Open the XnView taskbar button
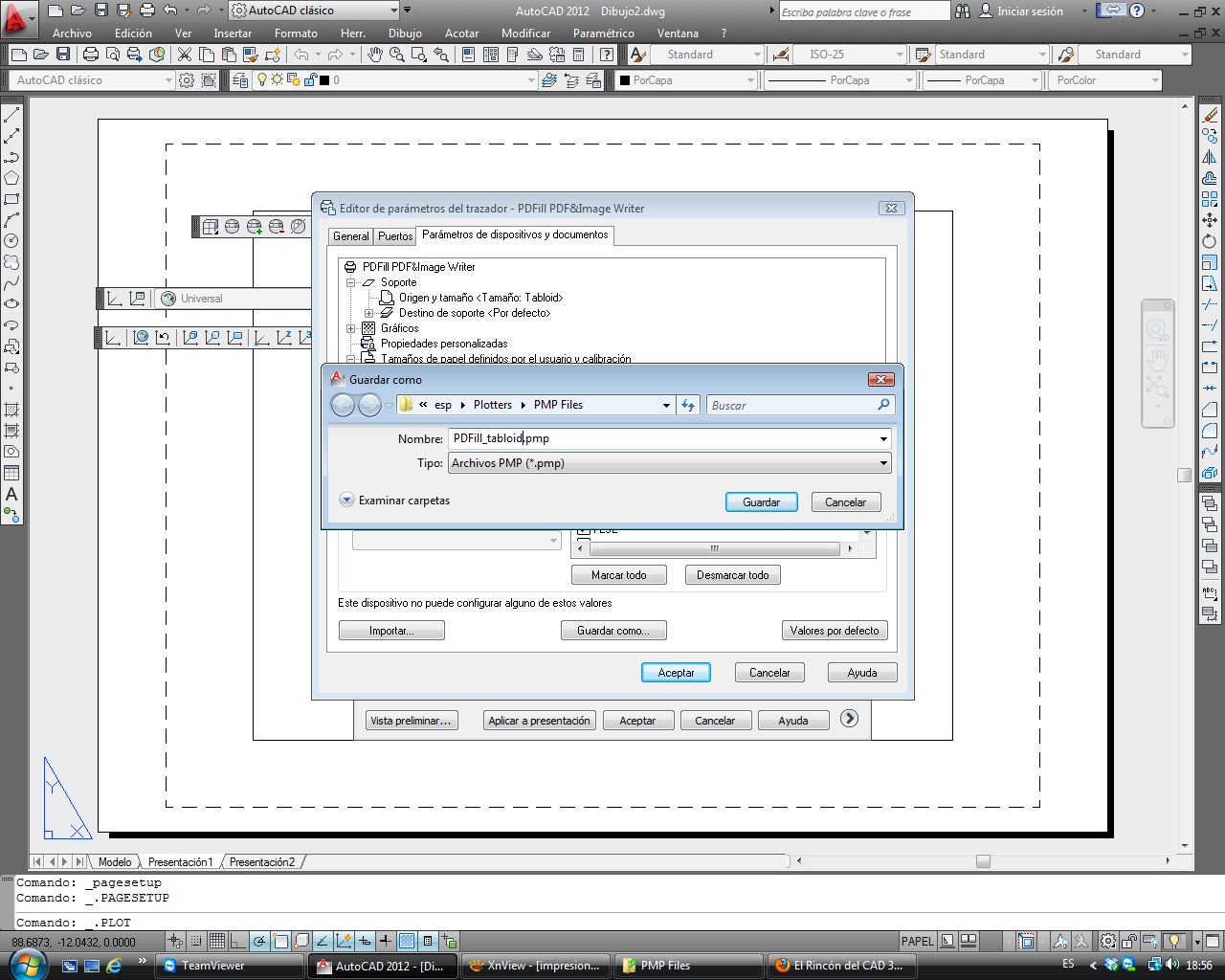This screenshot has width=1225, height=980. point(536,966)
